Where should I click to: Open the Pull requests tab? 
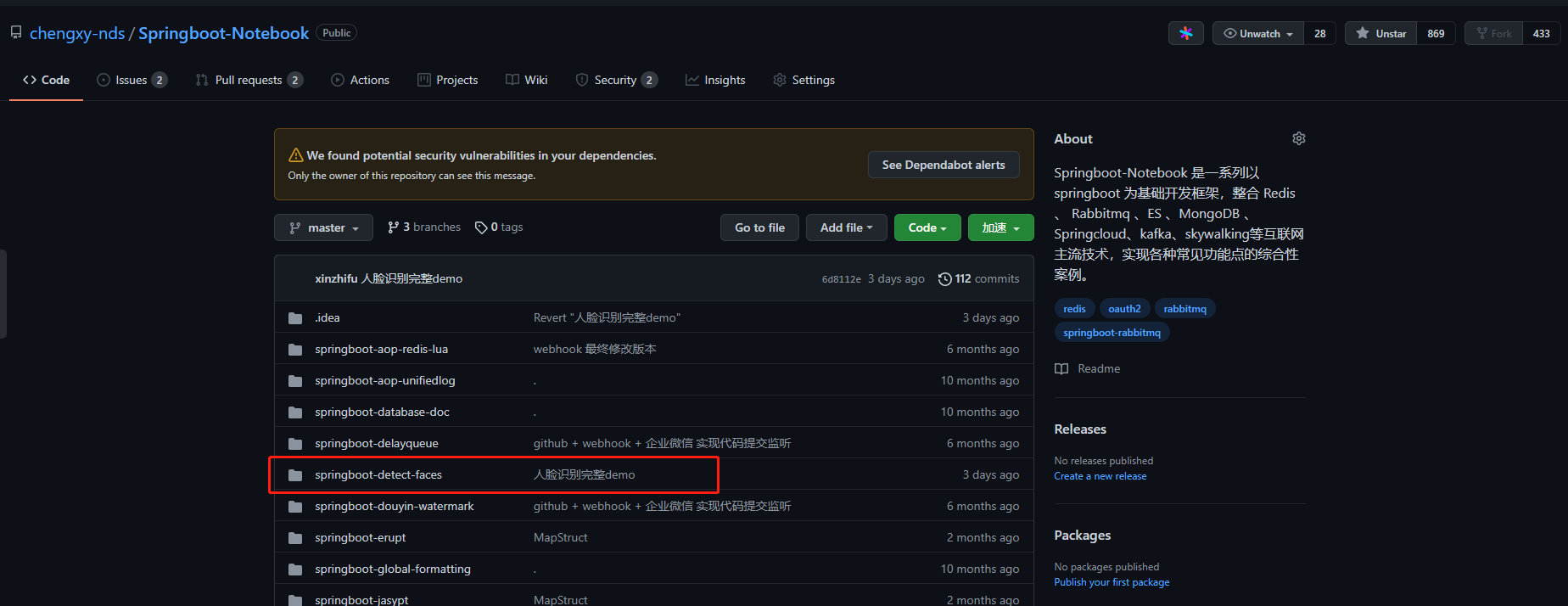pyautogui.click(x=248, y=80)
